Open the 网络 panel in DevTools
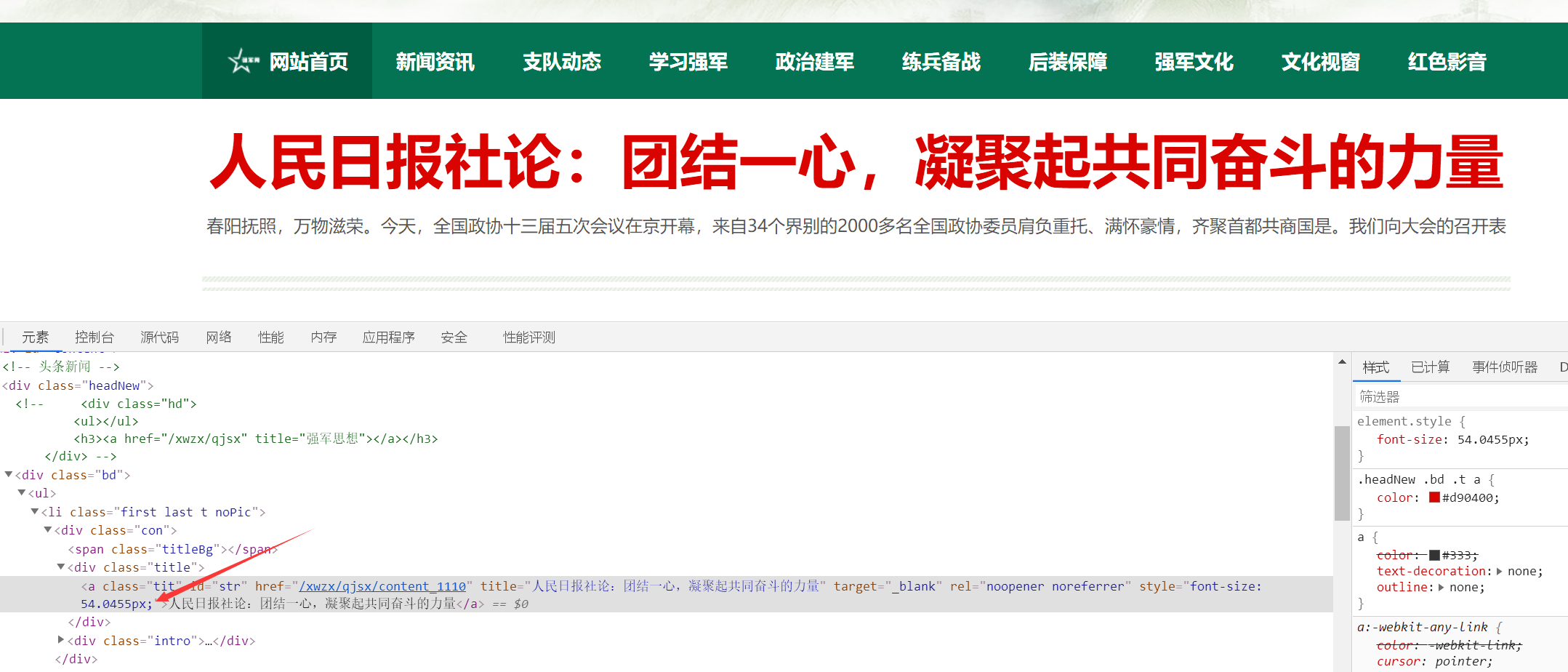The image size is (1568, 672). [x=218, y=337]
